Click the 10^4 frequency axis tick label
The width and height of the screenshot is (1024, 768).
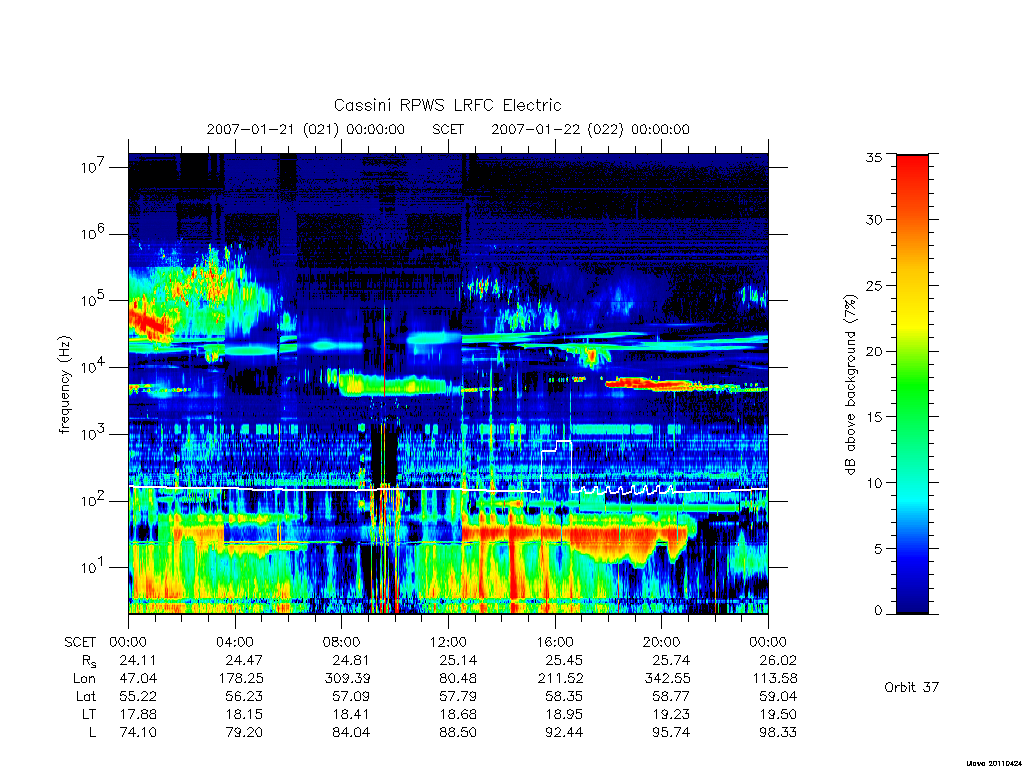(93, 366)
